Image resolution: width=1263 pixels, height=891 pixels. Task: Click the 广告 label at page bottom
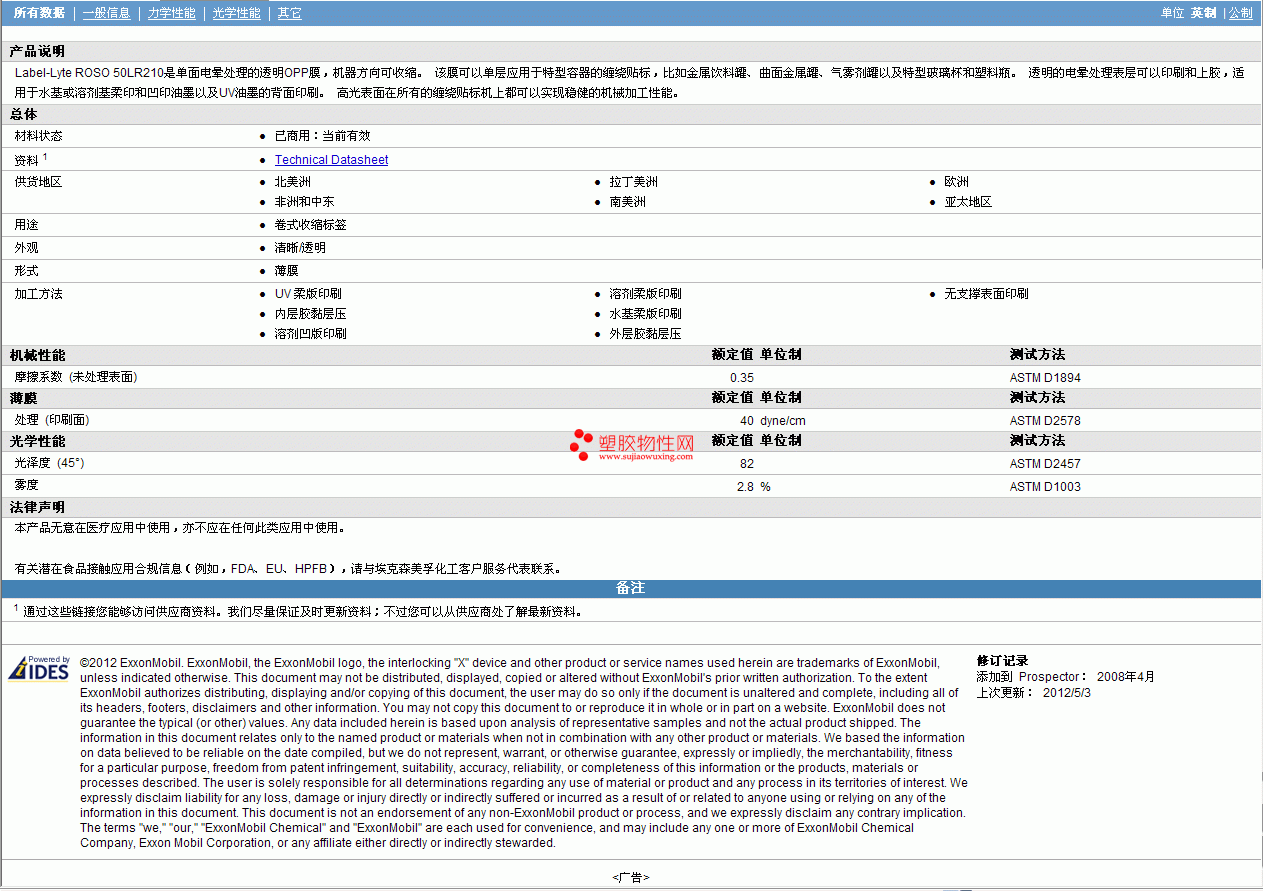[631, 877]
